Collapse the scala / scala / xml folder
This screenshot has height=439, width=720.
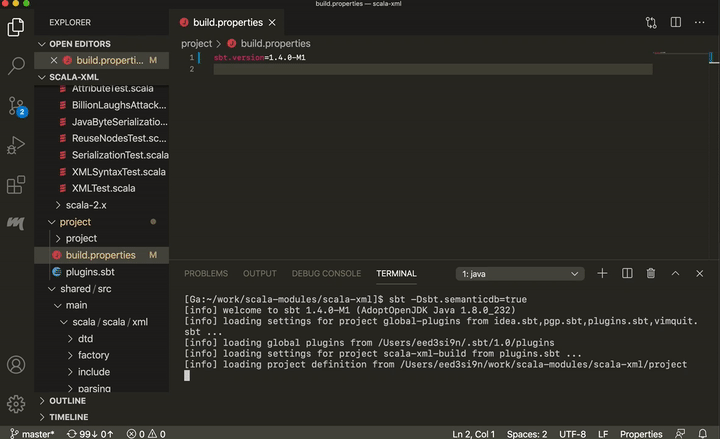101,322
